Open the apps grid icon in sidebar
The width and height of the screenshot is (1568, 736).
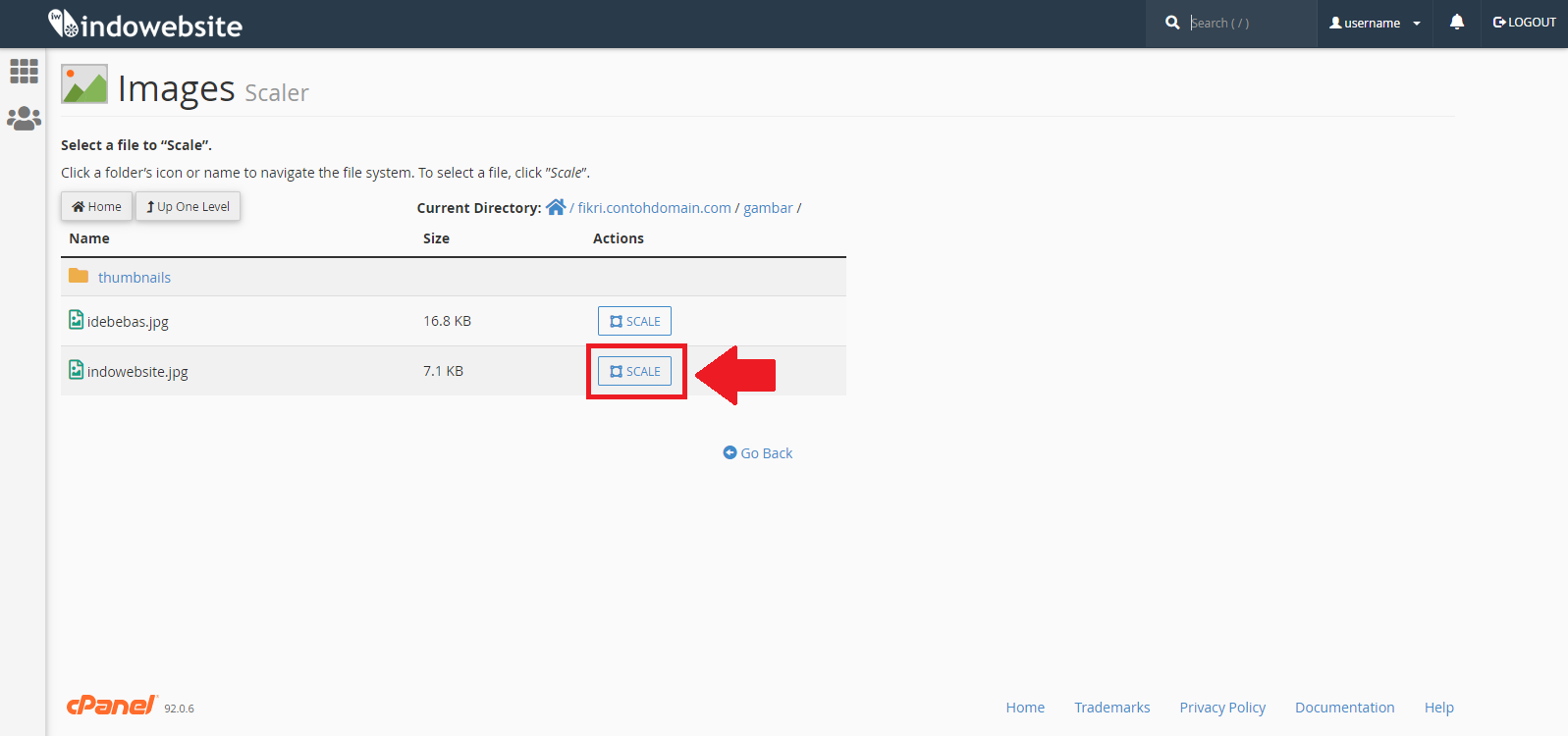pos(24,71)
